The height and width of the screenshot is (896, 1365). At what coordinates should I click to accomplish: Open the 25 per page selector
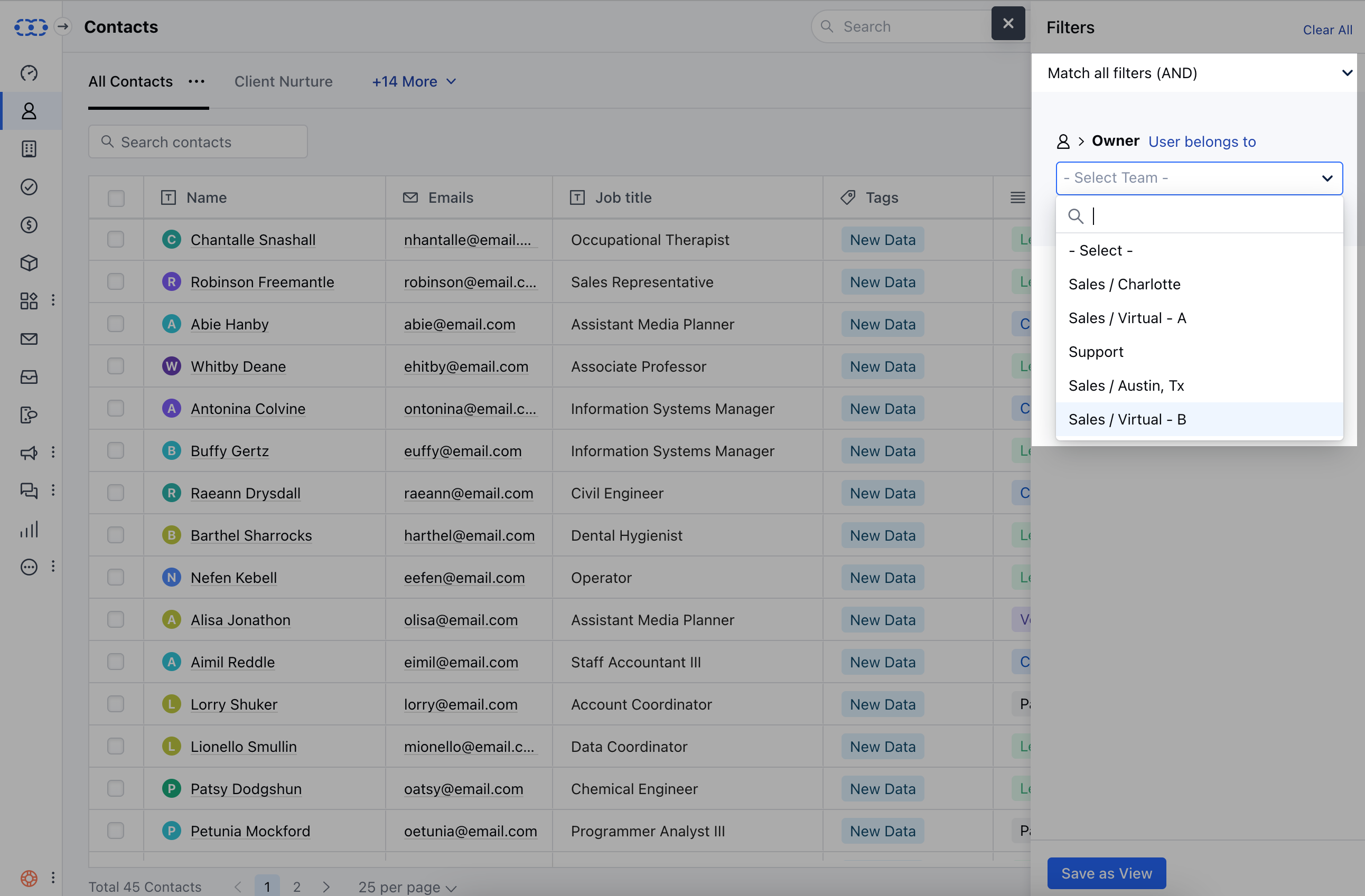tap(407, 887)
